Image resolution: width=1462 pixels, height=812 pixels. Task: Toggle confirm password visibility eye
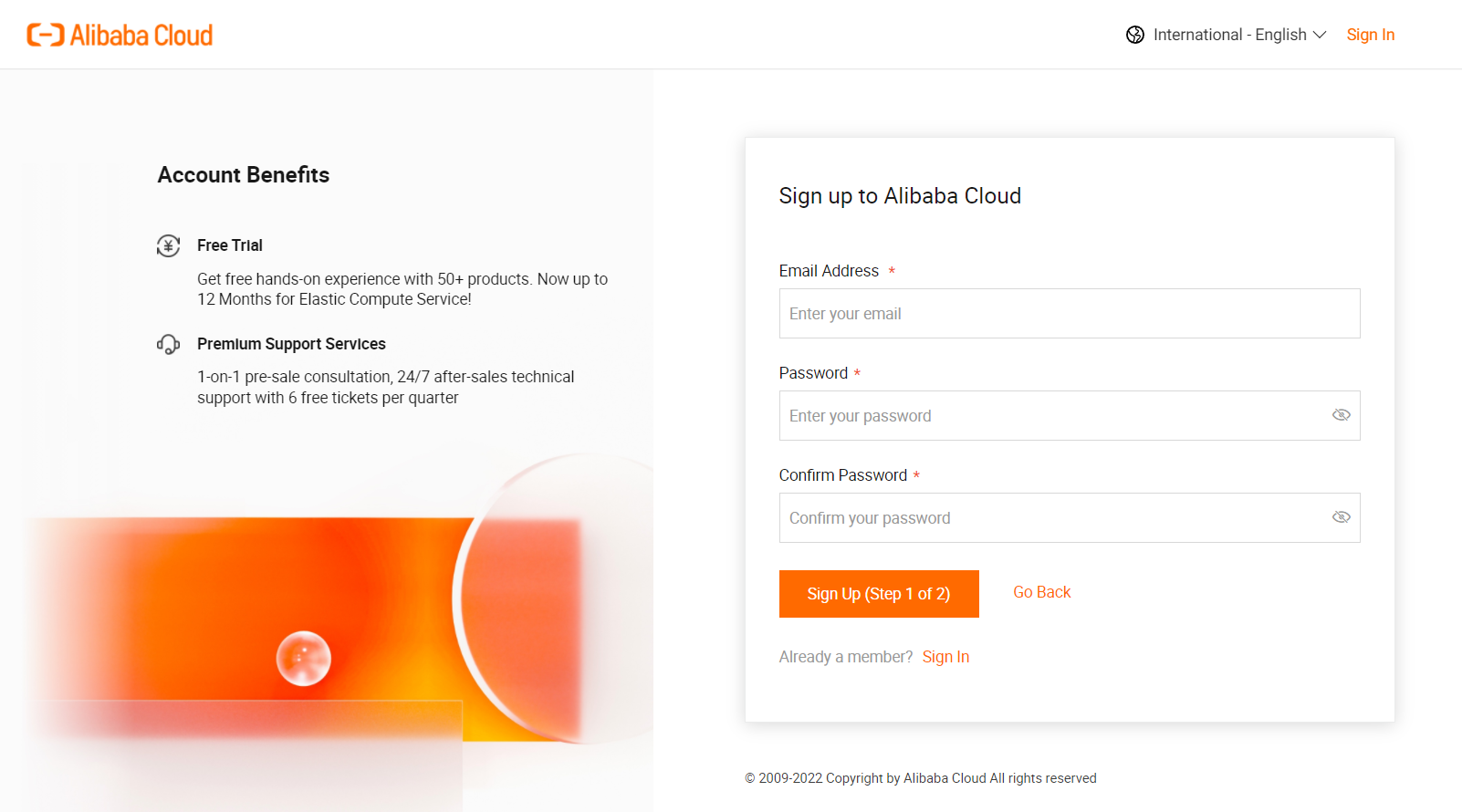1341,517
